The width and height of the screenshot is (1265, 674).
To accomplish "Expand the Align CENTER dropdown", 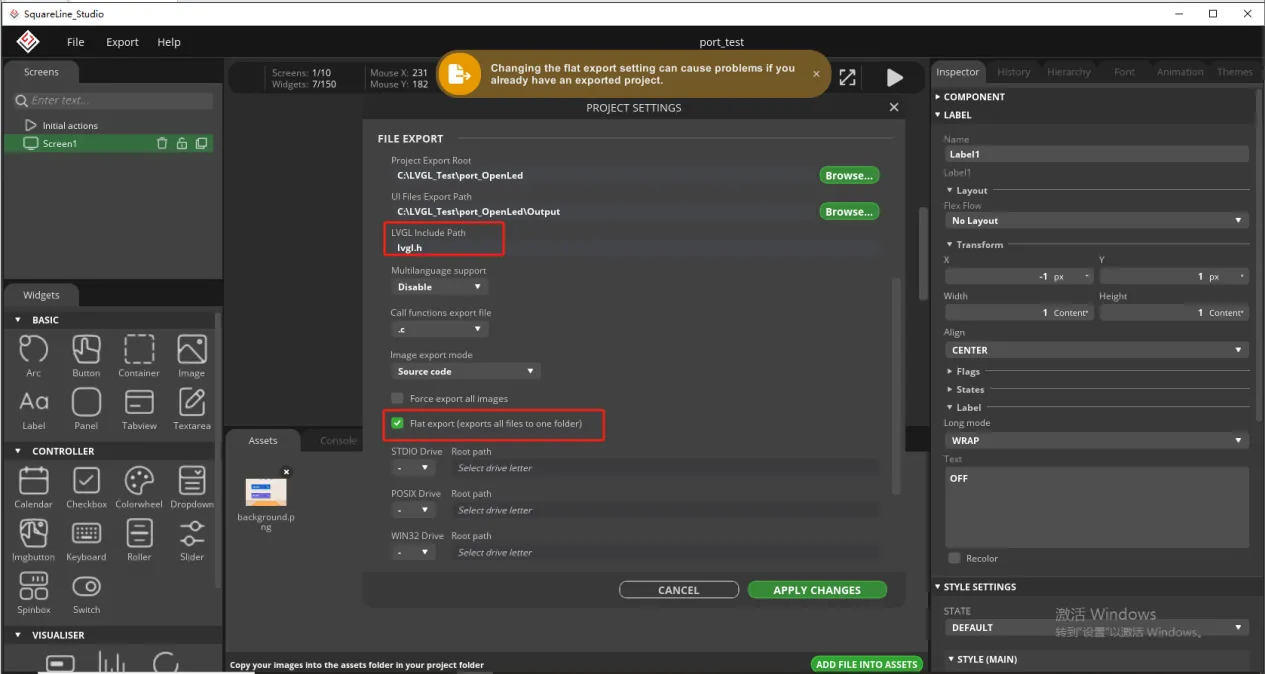I will point(1096,350).
